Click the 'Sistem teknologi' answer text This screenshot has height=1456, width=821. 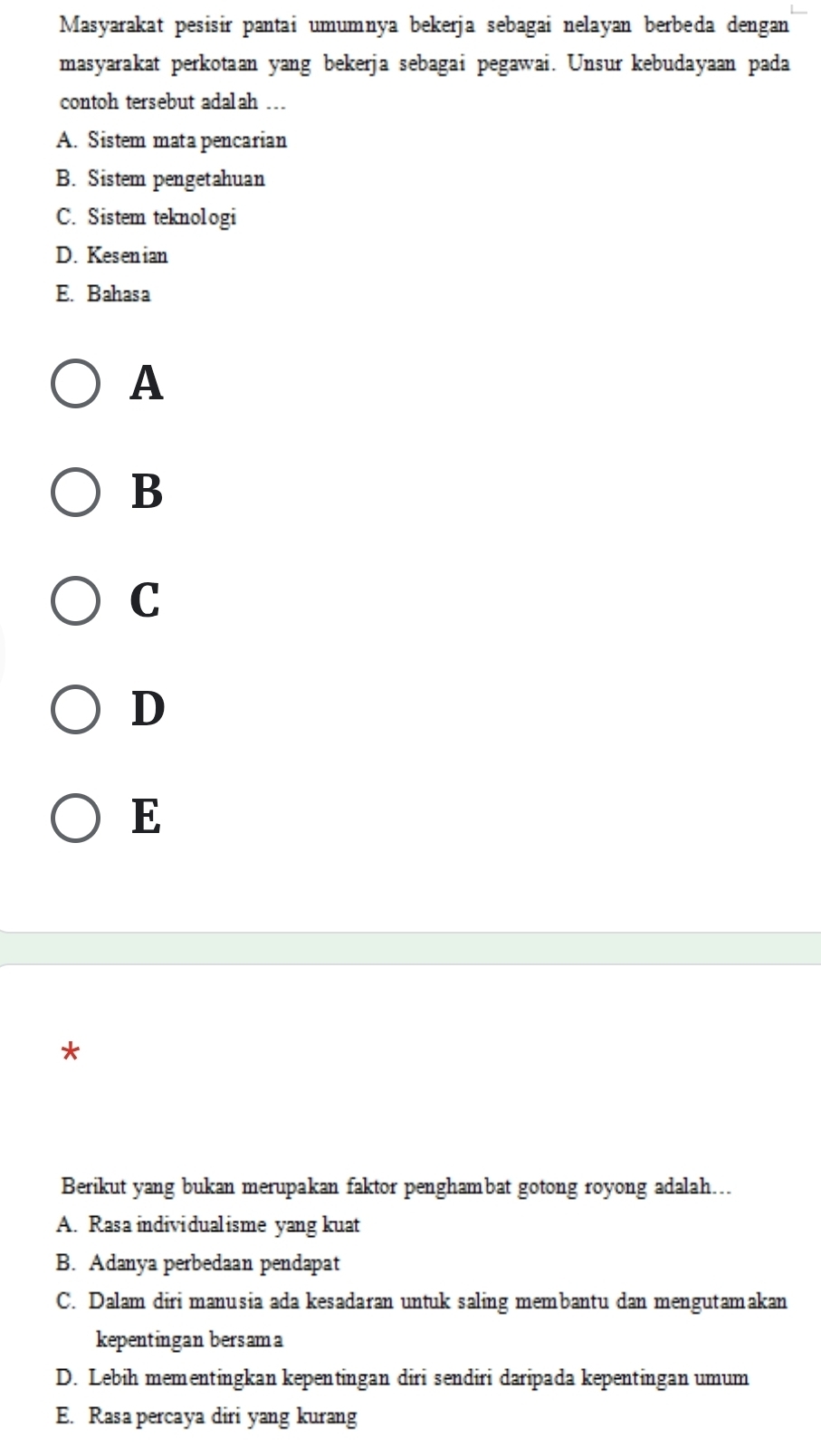click(162, 217)
